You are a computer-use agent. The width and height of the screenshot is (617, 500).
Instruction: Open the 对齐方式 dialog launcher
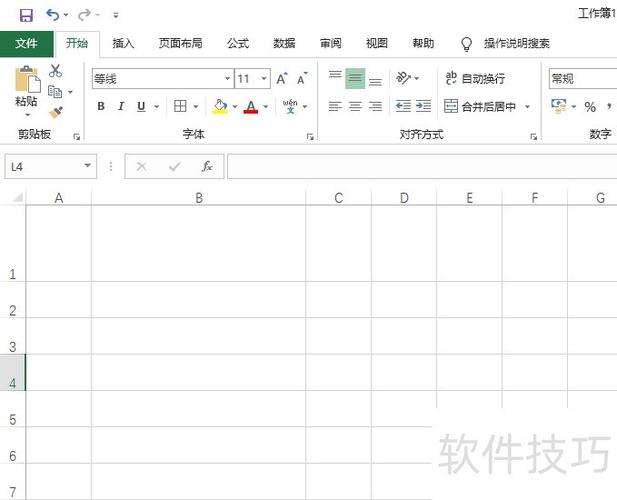tap(534, 137)
